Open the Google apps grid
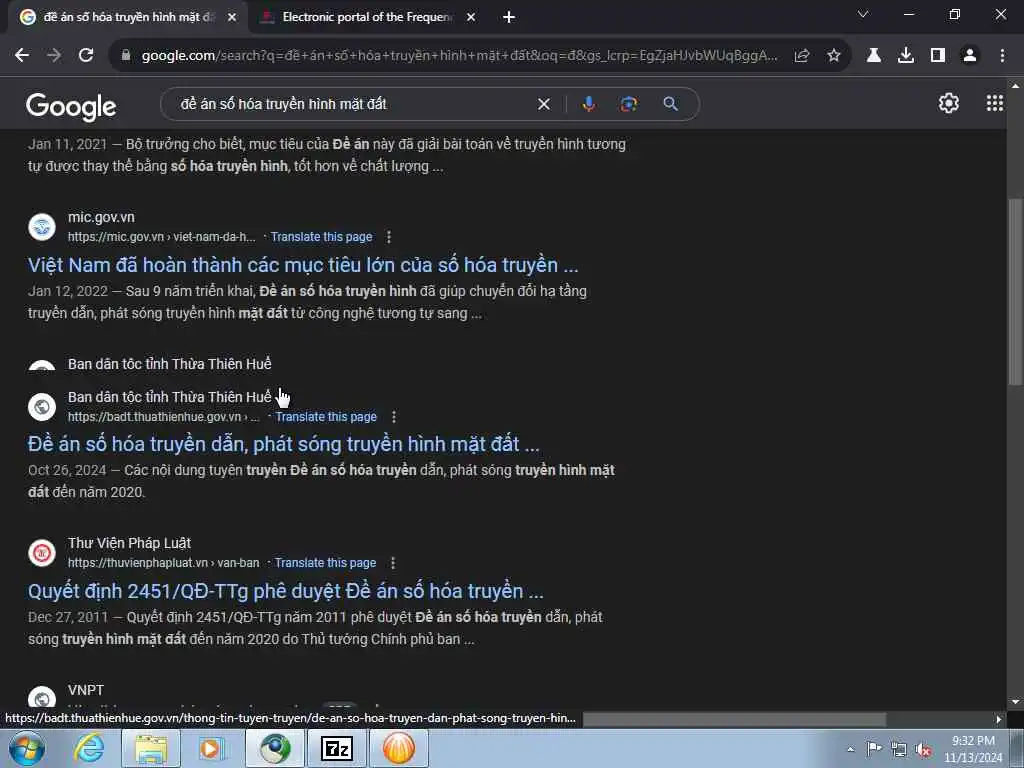 [994, 103]
